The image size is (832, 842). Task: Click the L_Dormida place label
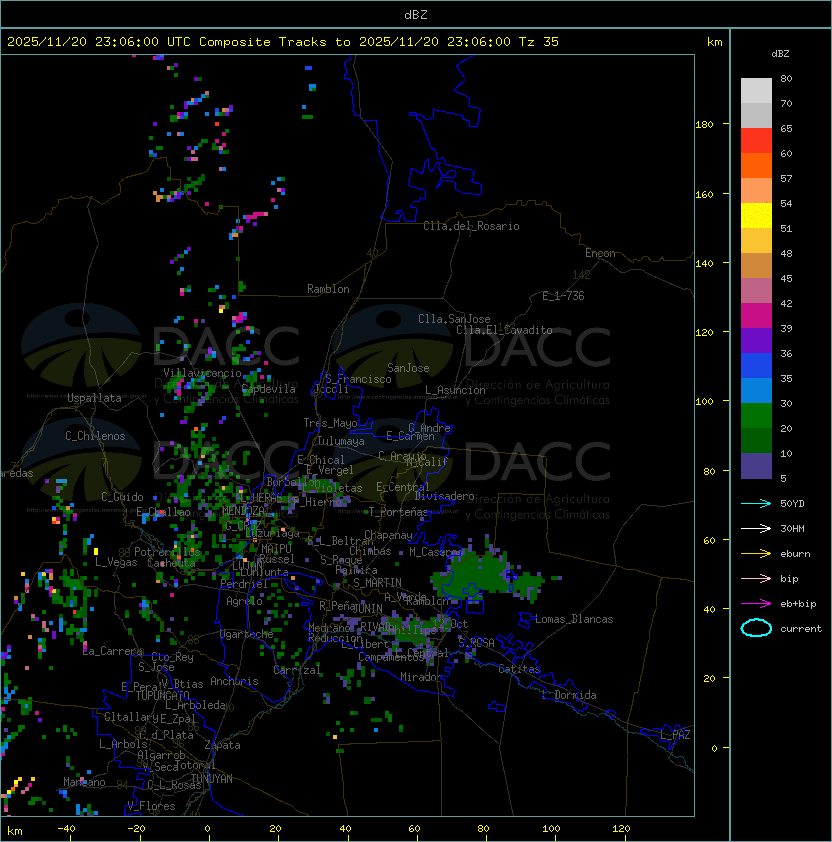click(569, 695)
